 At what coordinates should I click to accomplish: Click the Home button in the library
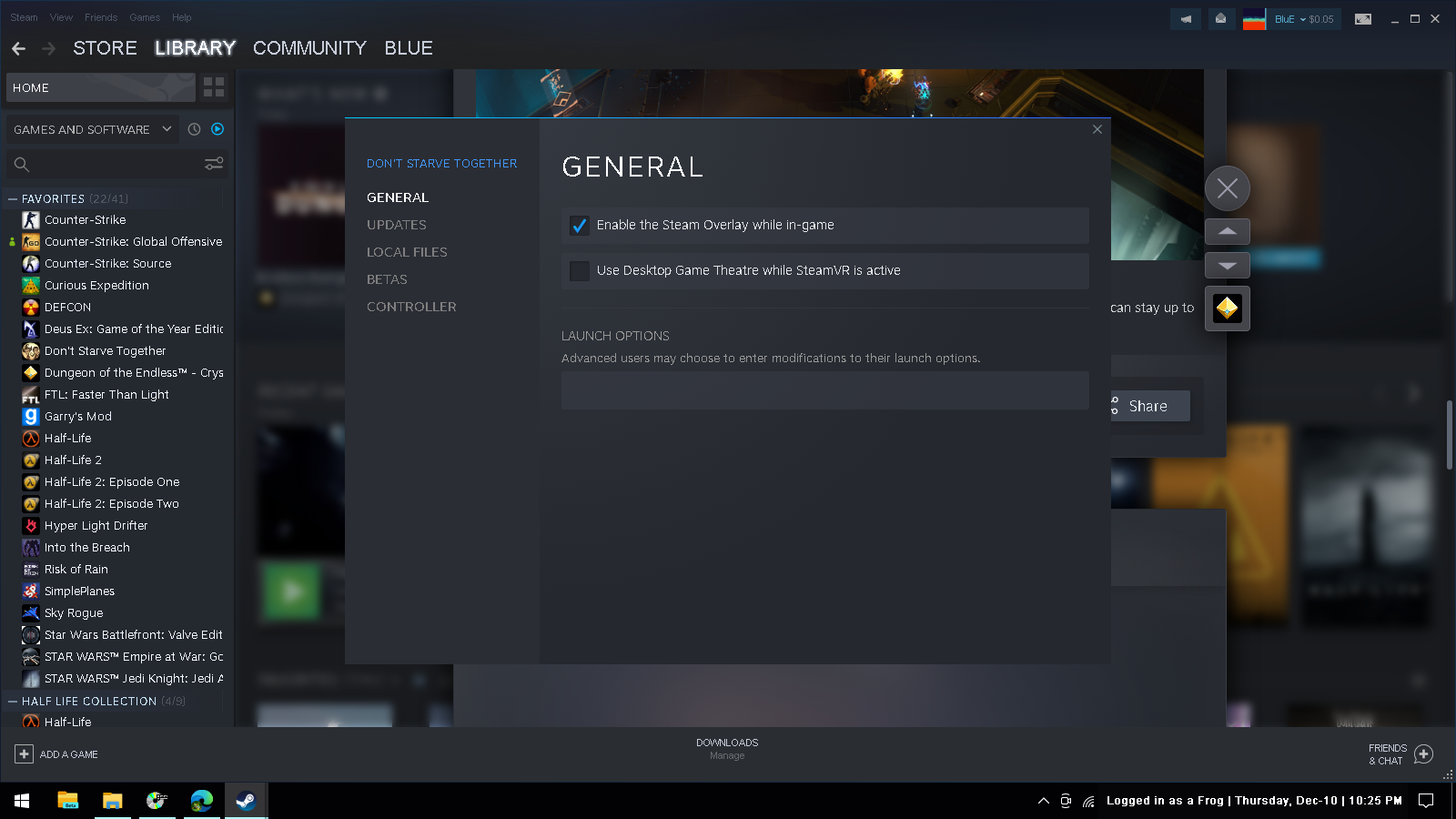[x=101, y=87]
